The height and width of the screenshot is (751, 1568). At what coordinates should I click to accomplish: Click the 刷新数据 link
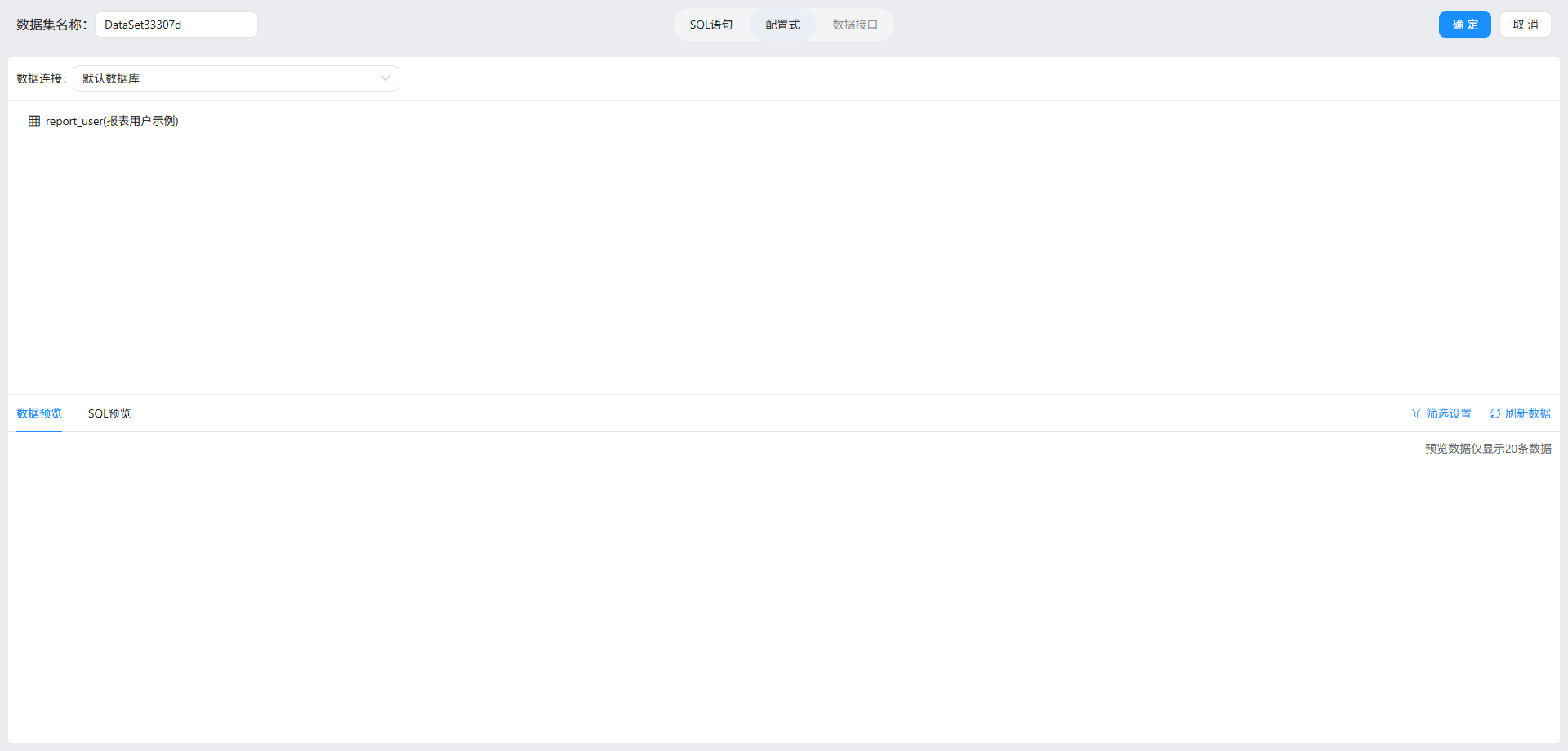[x=1521, y=413]
